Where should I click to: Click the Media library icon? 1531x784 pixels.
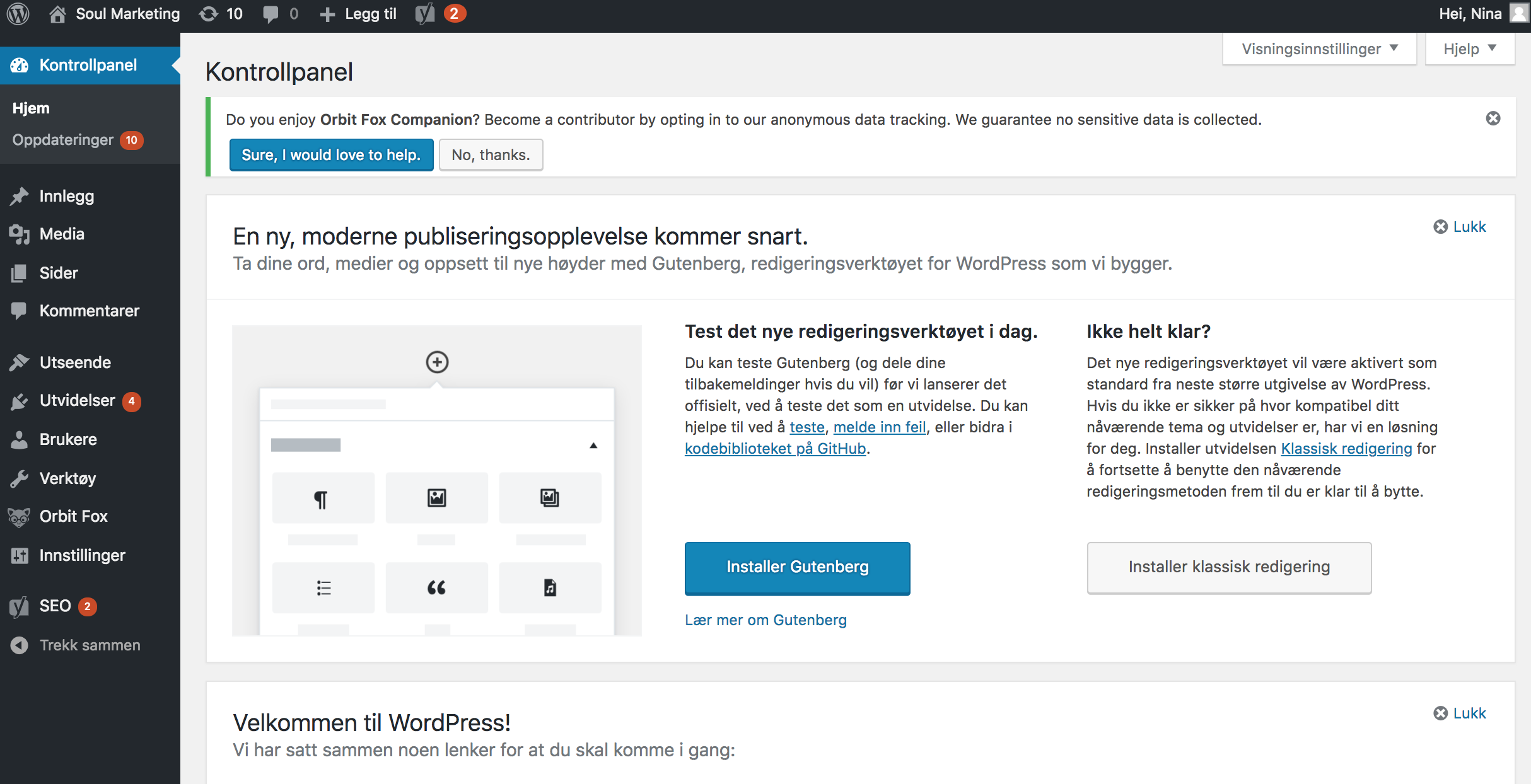(x=20, y=234)
